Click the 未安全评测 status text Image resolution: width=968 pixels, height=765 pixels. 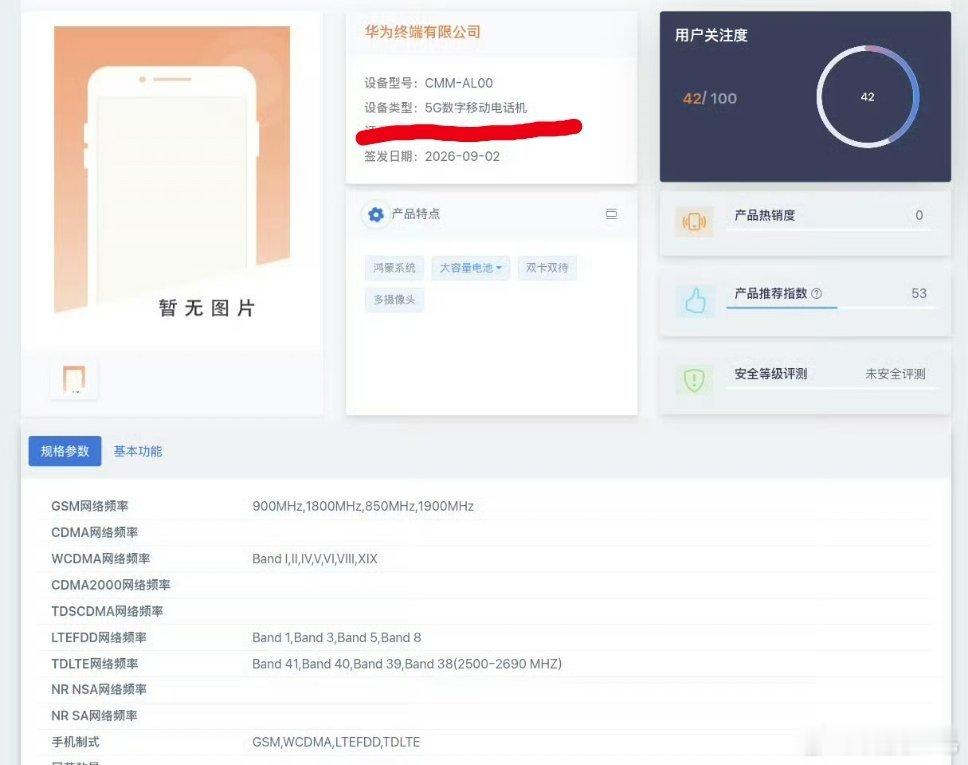895,374
